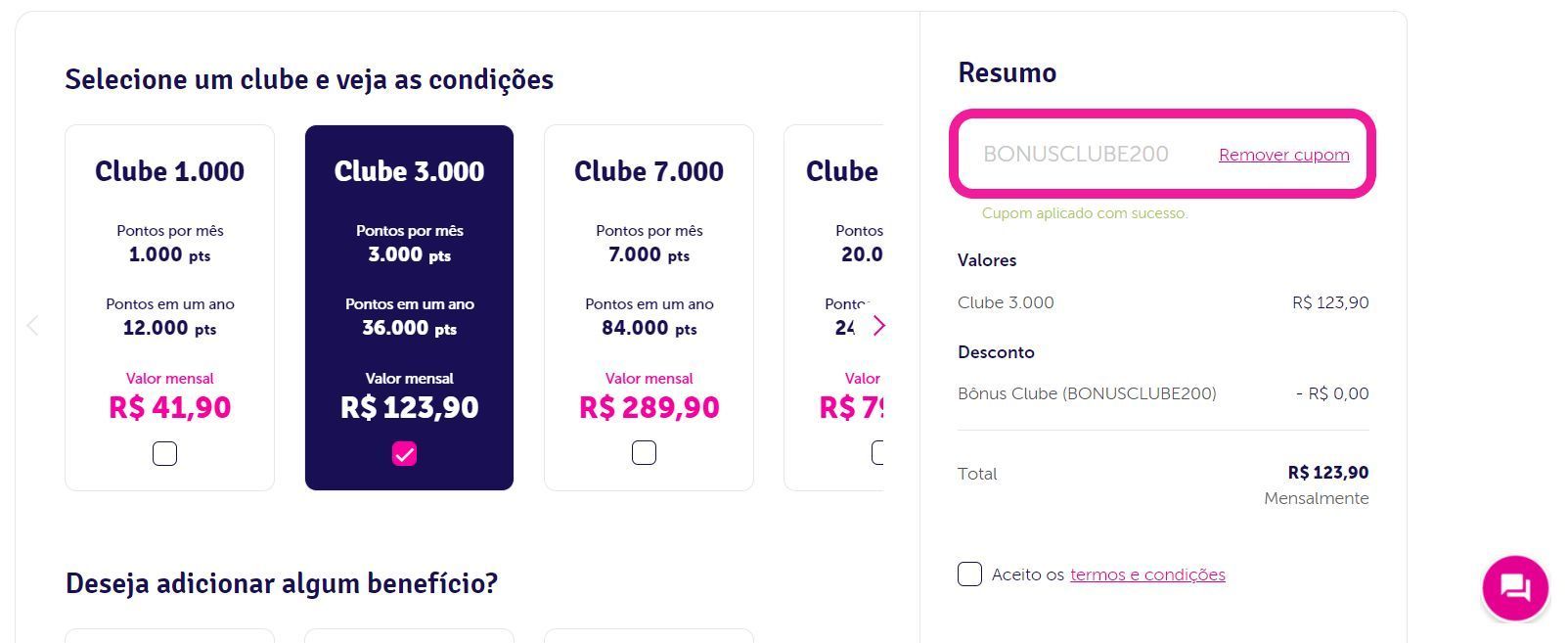Accept the termos e condições checkbox
This screenshot has width=1568, height=643.
[x=969, y=574]
